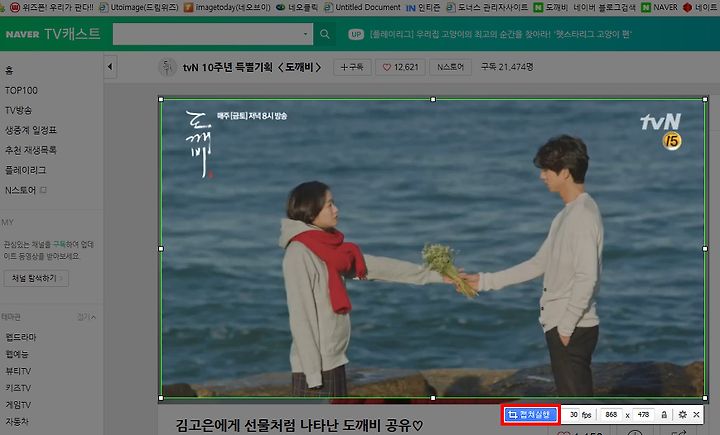Open the 인티즌 bookmark
720x435 pixels.
(423, 7)
